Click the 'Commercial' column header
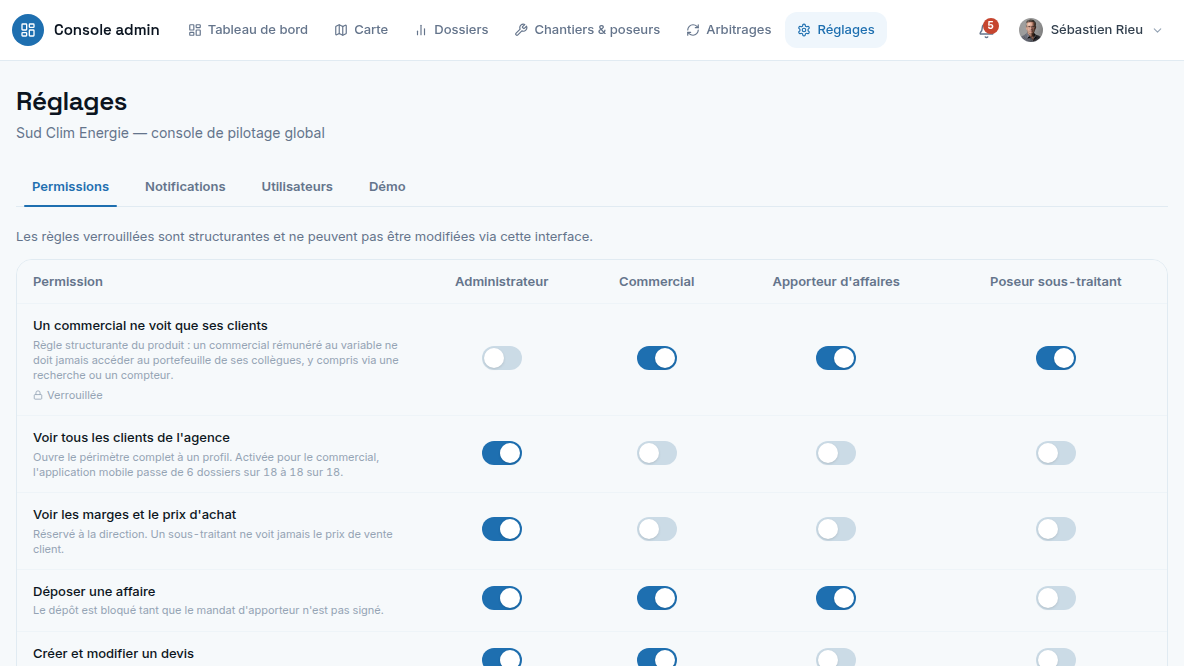 (x=657, y=282)
